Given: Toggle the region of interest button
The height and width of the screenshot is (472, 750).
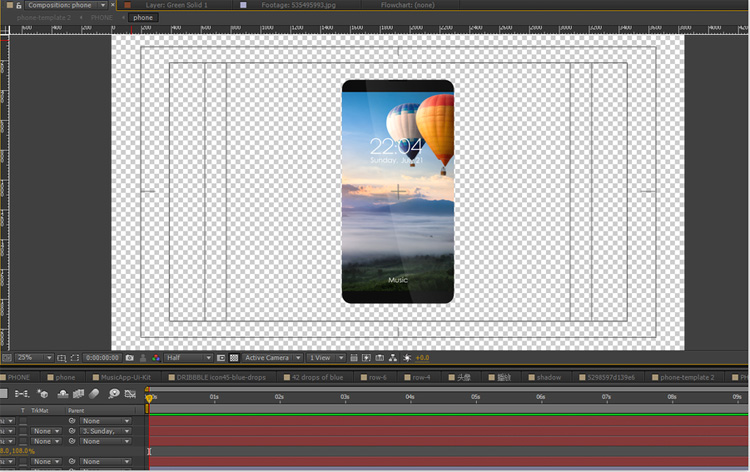Looking at the screenshot, I should click(222, 357).
